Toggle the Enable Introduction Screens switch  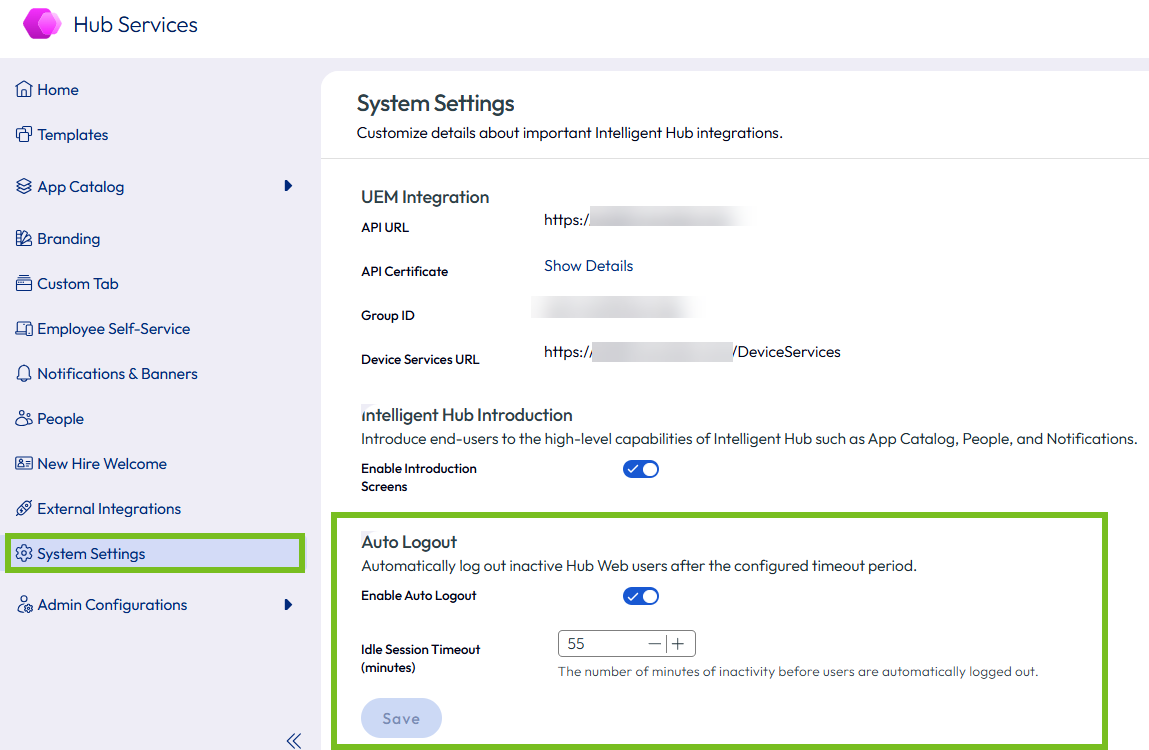(x=641, y=469)
